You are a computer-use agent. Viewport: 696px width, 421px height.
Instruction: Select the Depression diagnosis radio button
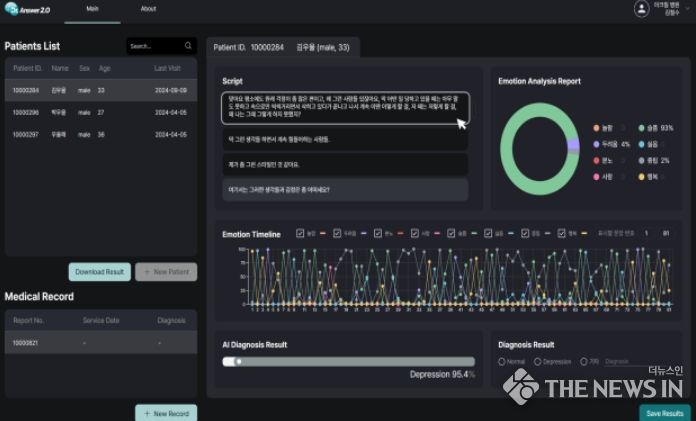[538, 361]
